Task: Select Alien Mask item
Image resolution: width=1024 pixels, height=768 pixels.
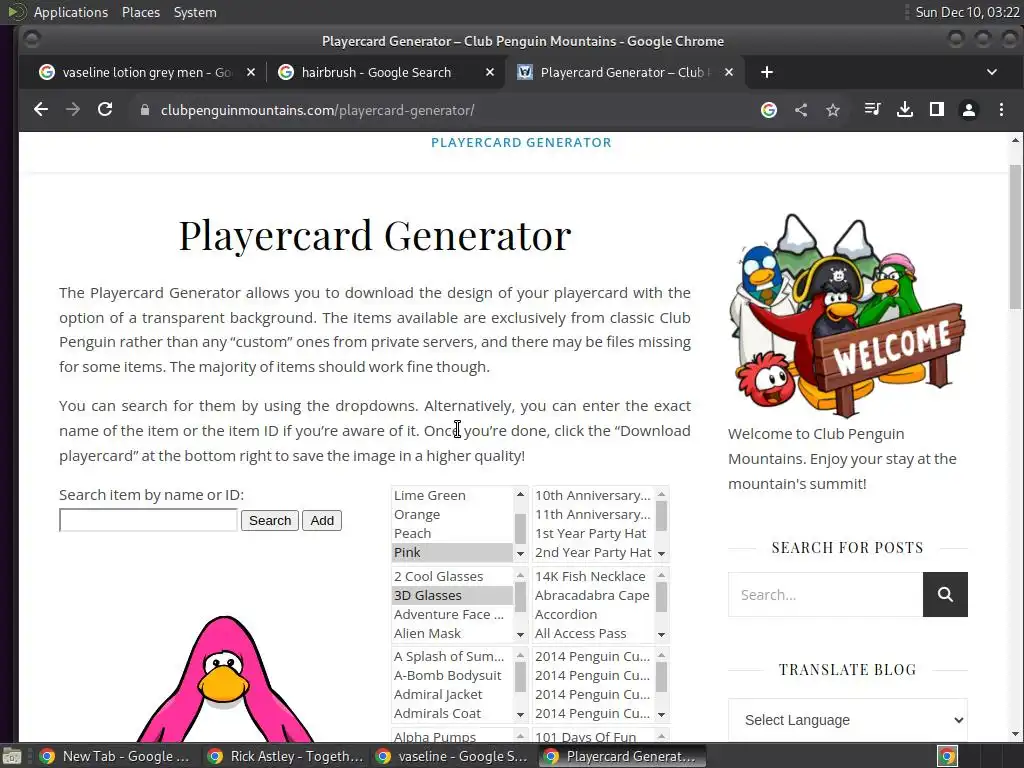Action: point(453,633)
